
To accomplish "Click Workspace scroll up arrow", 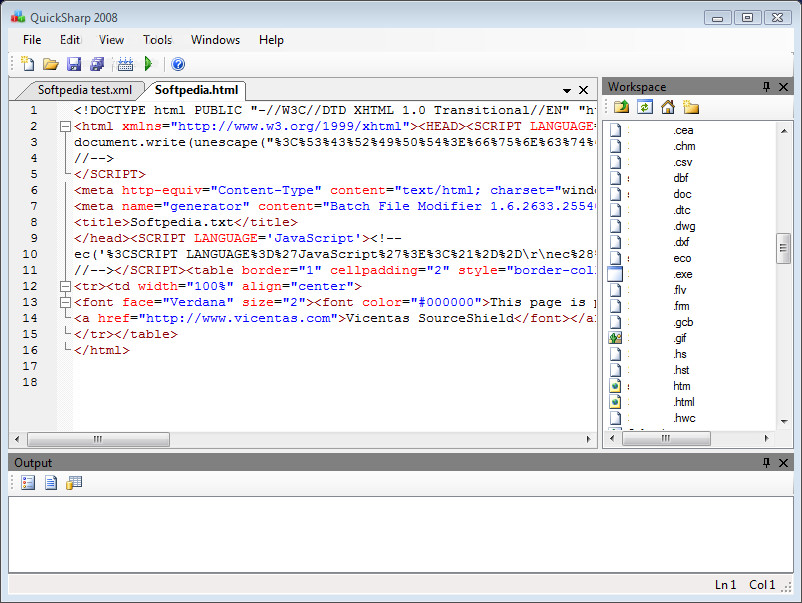I will [x=784, y=131].
